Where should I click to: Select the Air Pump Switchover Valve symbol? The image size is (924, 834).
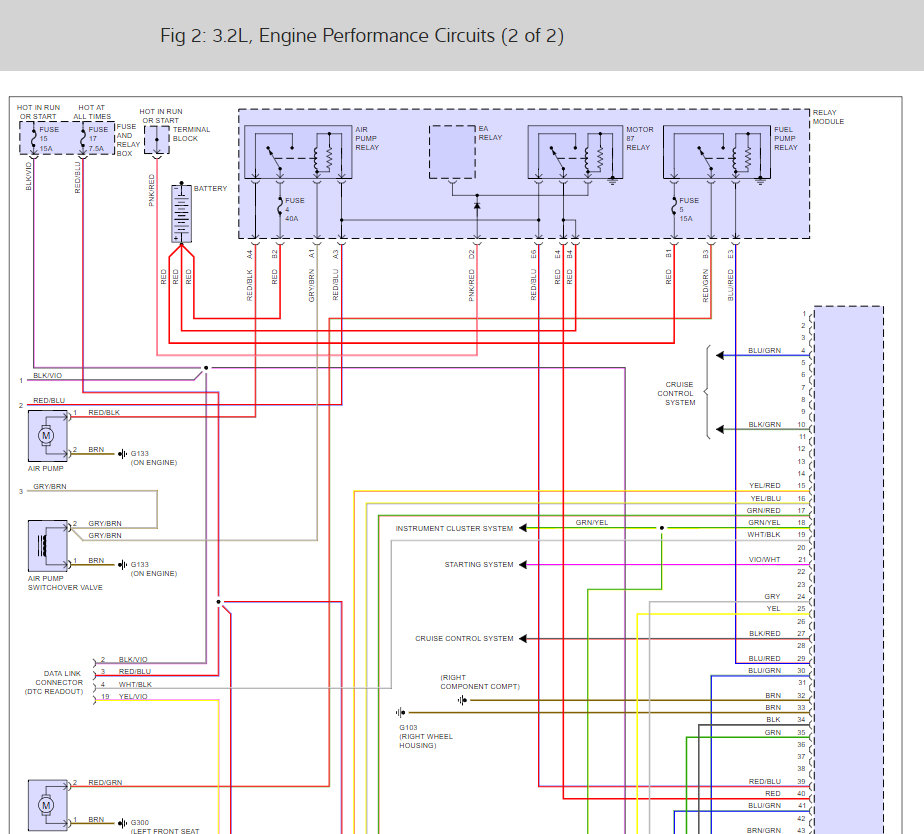(x=47, y=546)
